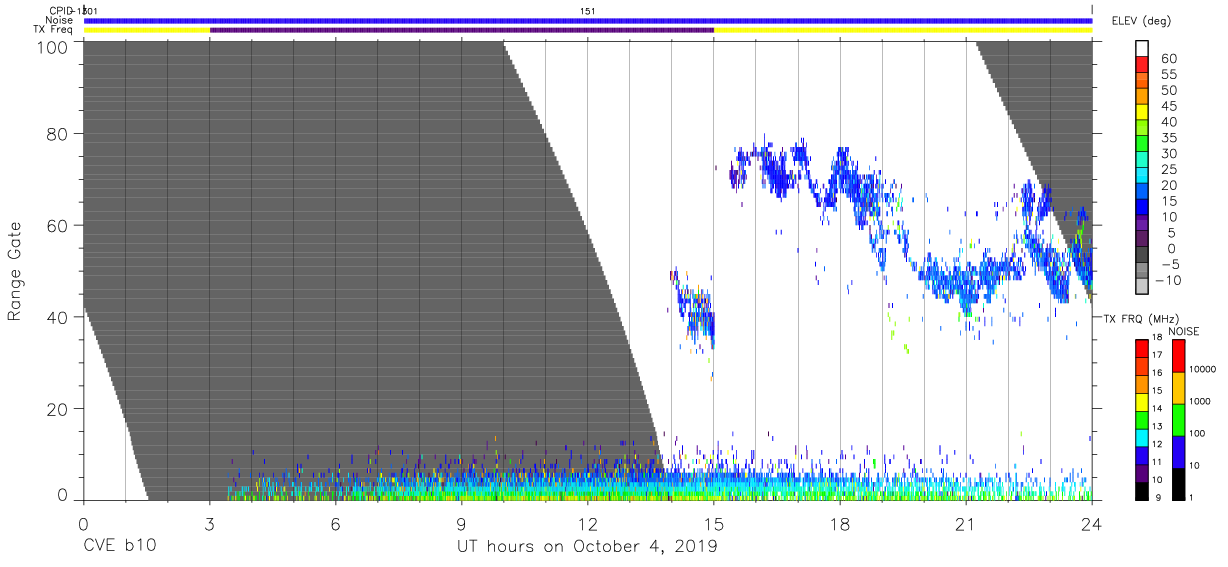Click the blue Noise bar at top

pos(588,20)
